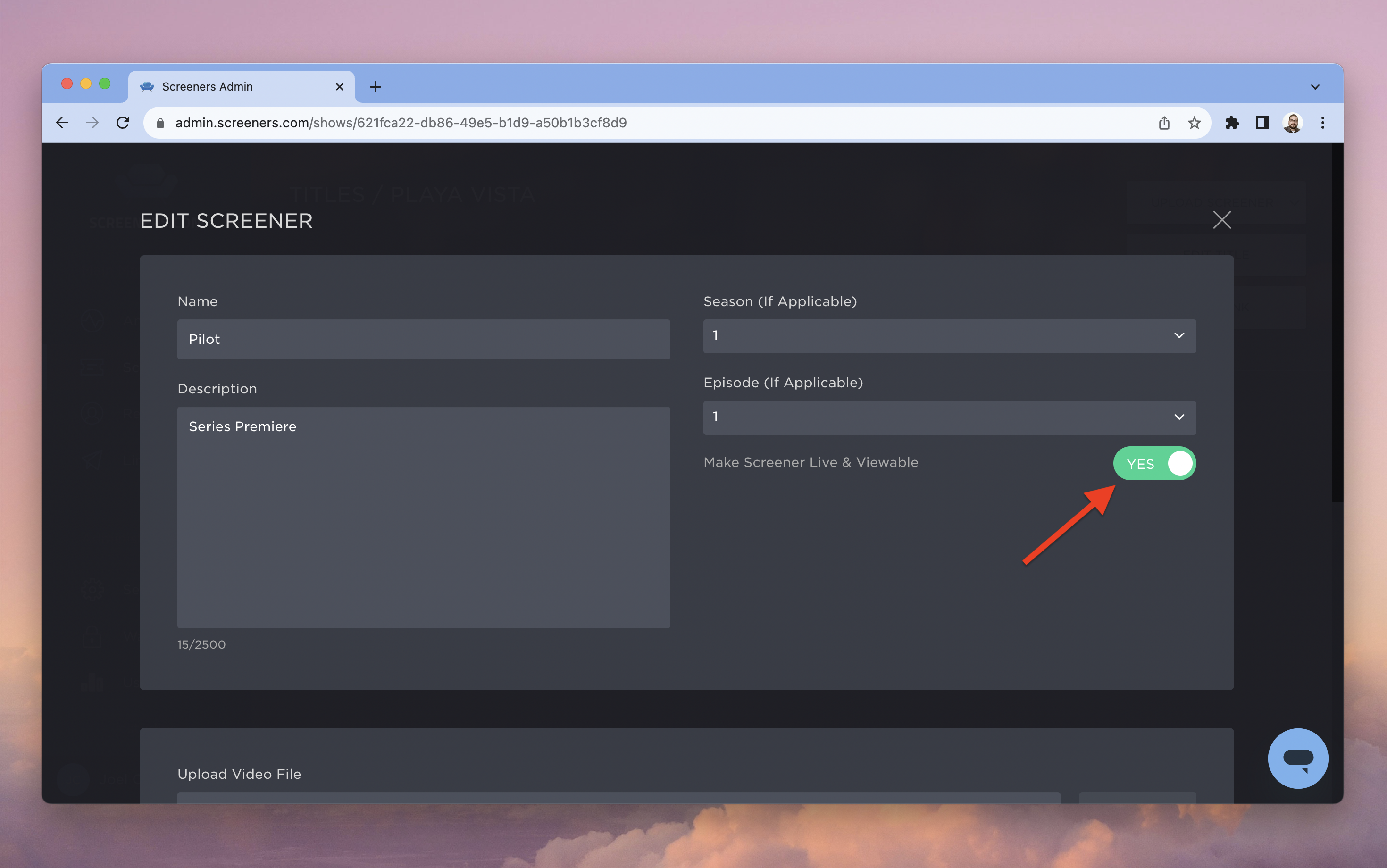Open the browser side panel

(x=1262, y=123)
